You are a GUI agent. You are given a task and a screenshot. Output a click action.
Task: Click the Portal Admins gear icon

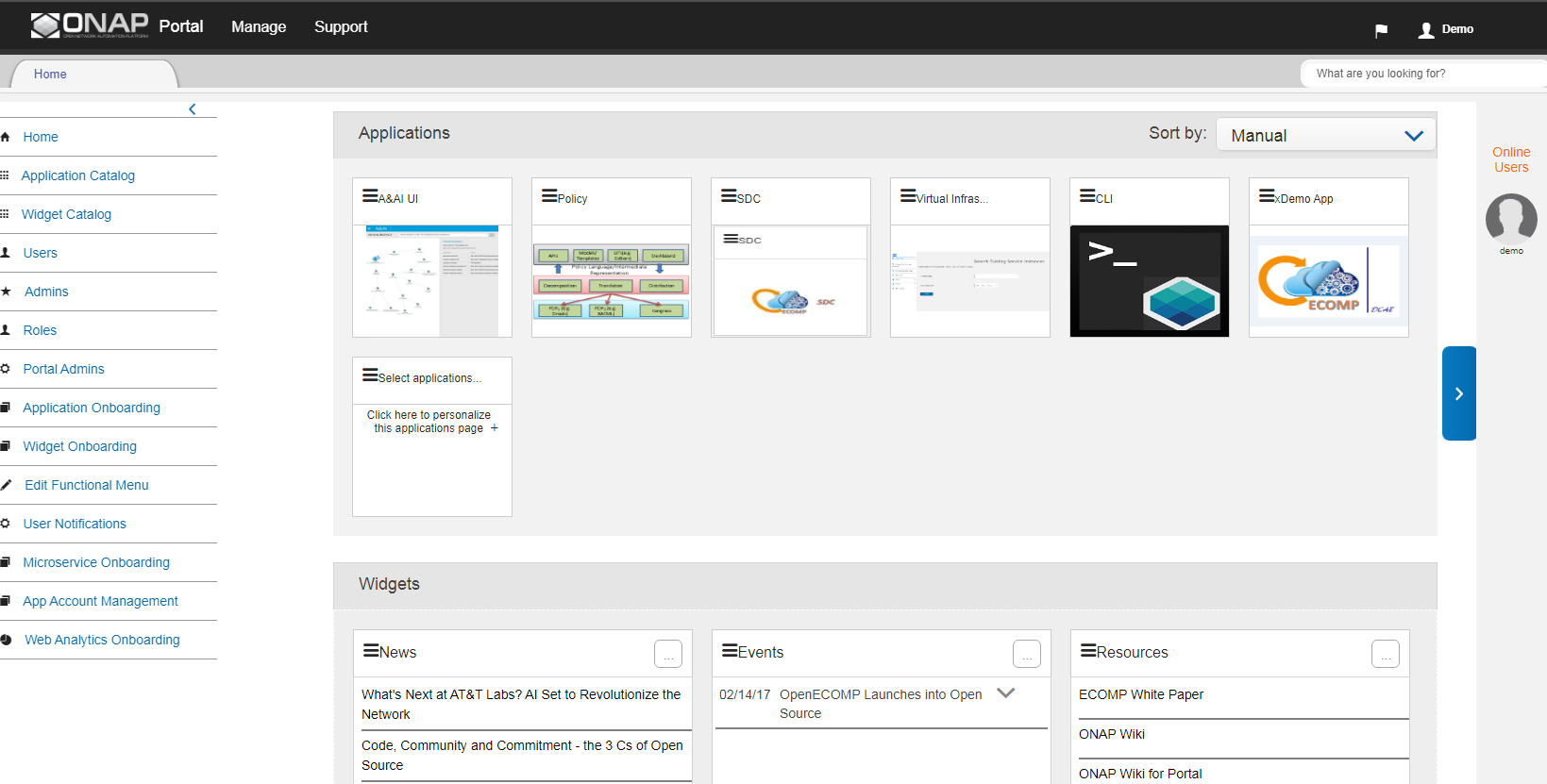tap(5, 369)
